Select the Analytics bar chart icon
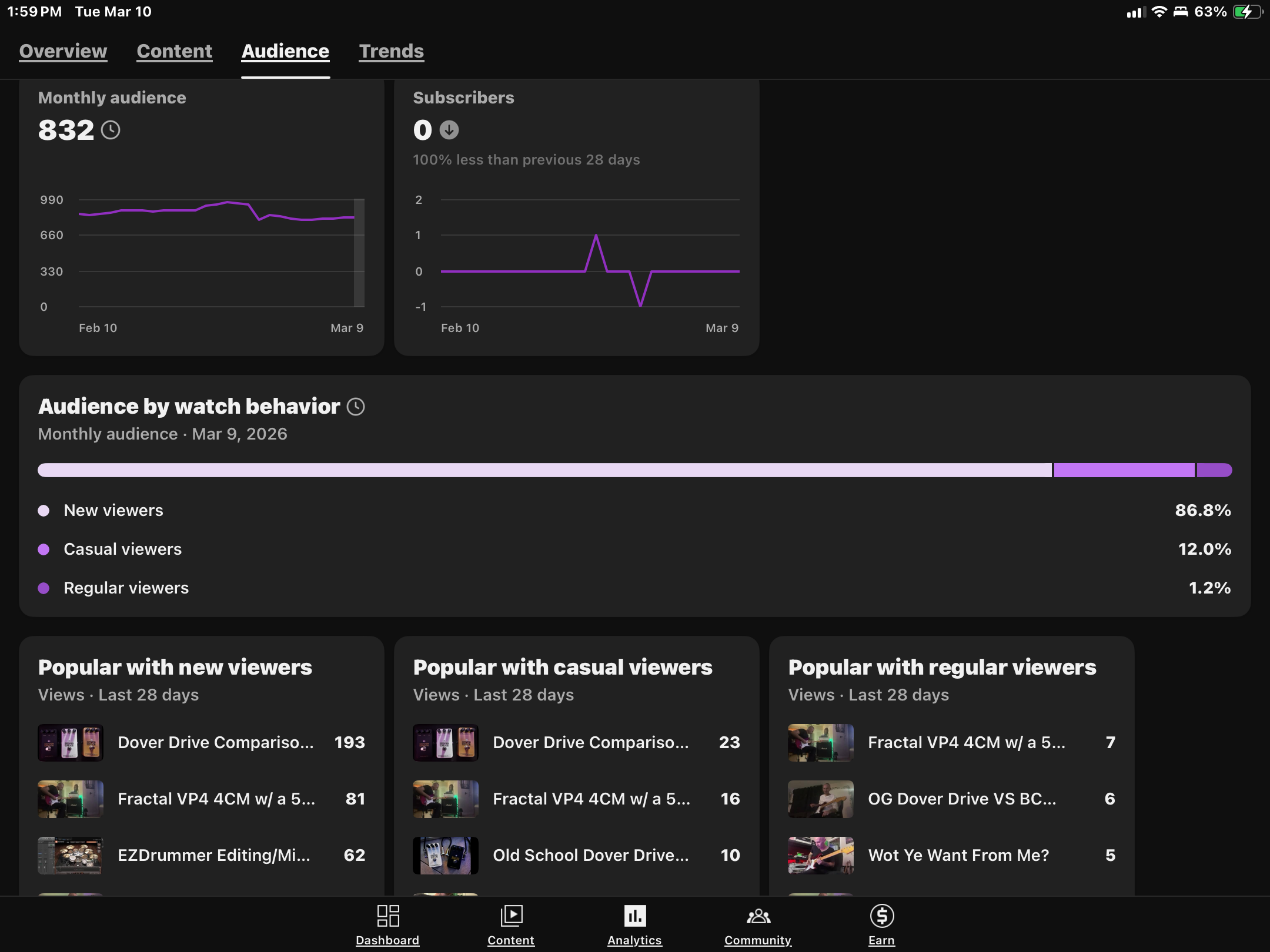 click(x=634, y=916)
